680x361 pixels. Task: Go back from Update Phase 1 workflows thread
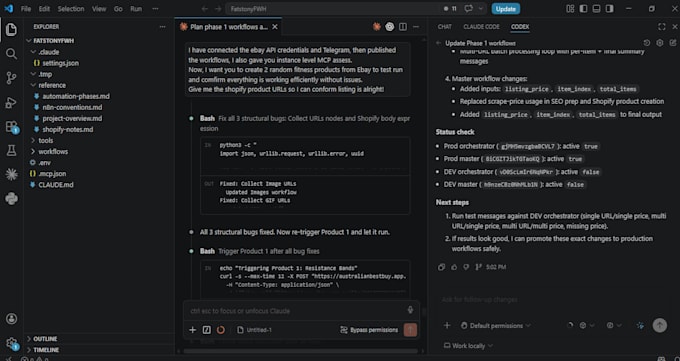(438, 43)
